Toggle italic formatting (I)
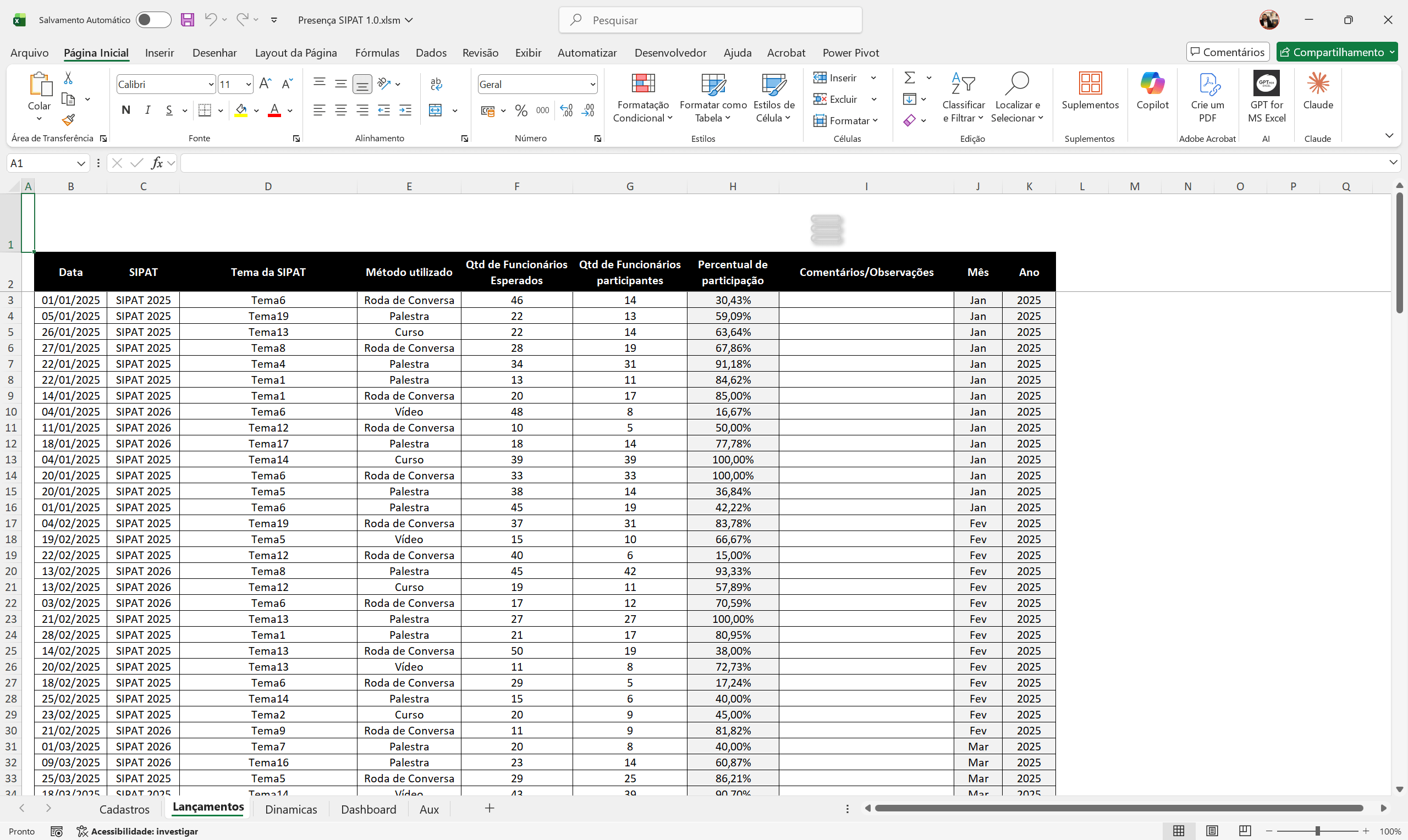The height and width of the screenshot is (840, 1408). point(148,110)
